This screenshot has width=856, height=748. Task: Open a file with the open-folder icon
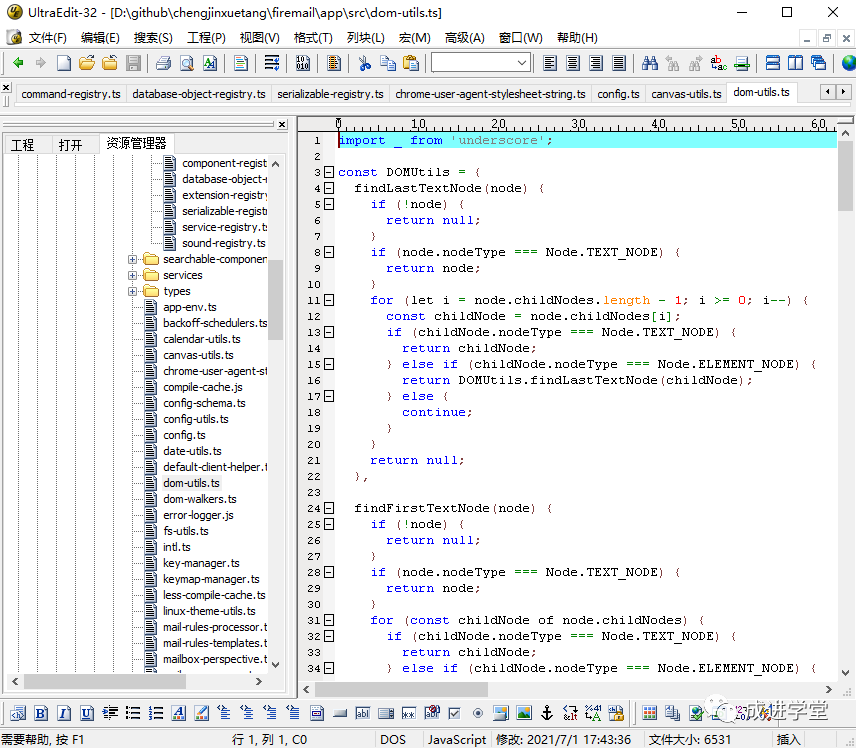click(x=87, y=63)
